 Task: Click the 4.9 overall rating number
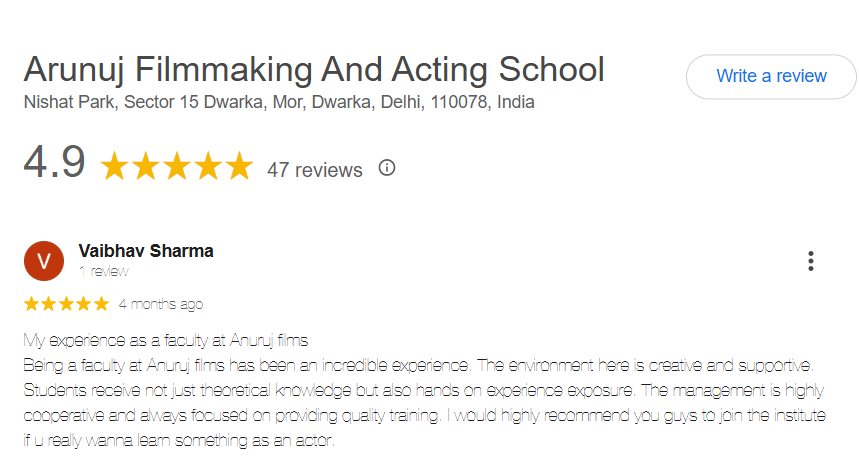coord(54,163)
